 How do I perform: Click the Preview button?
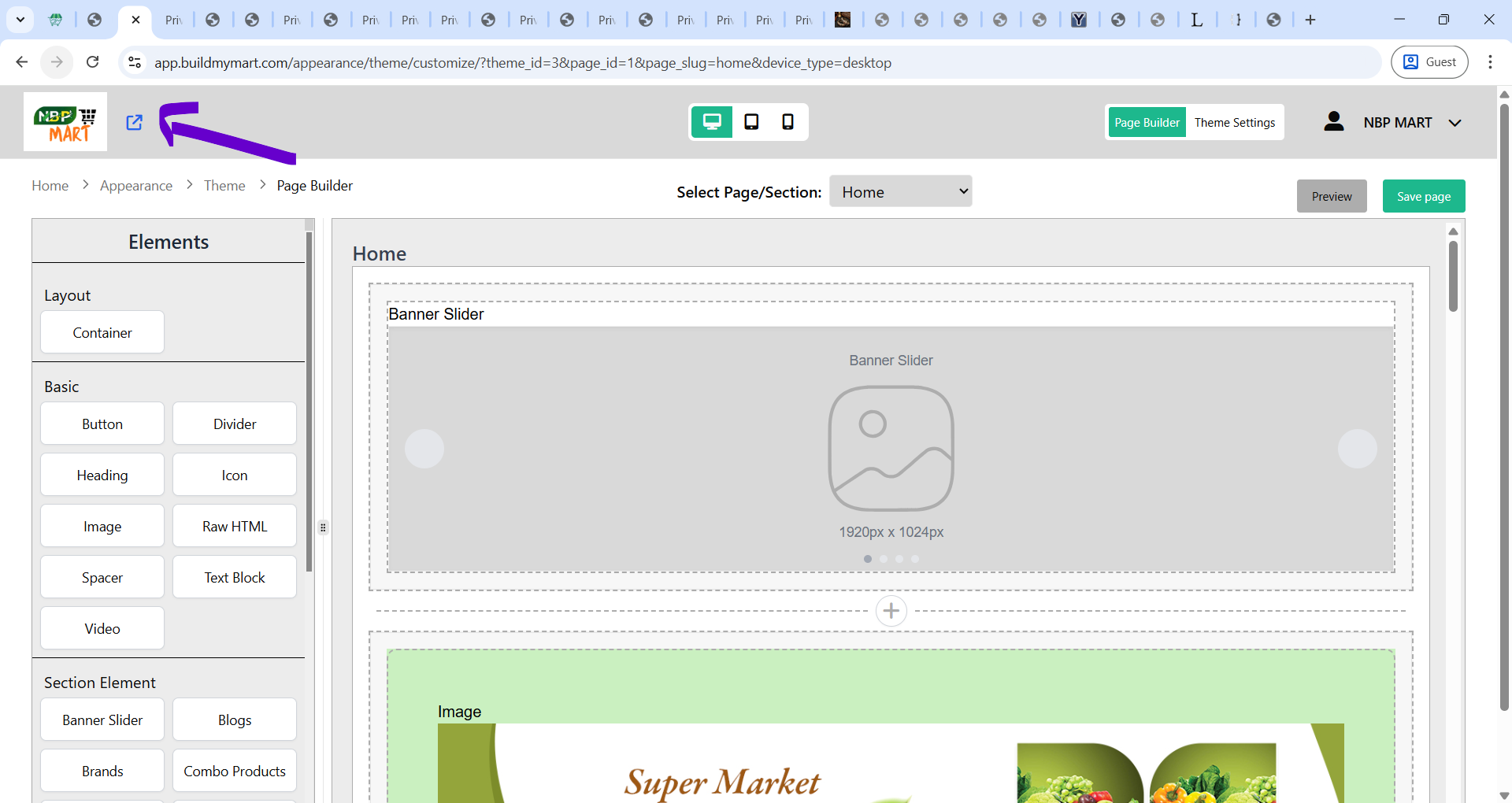(x=1332, y=196)
